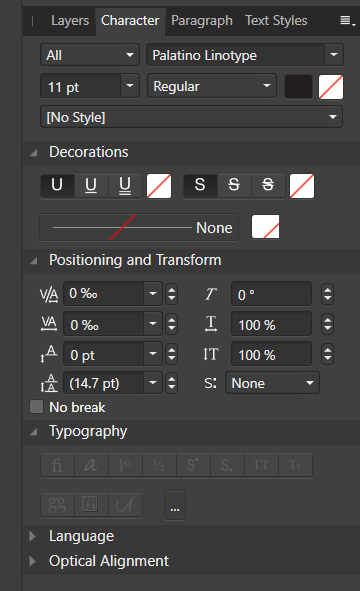Image resolution: width=360 pixels, height=591 pixels.
Task: Apply double underline decoration
Action: 125,185
